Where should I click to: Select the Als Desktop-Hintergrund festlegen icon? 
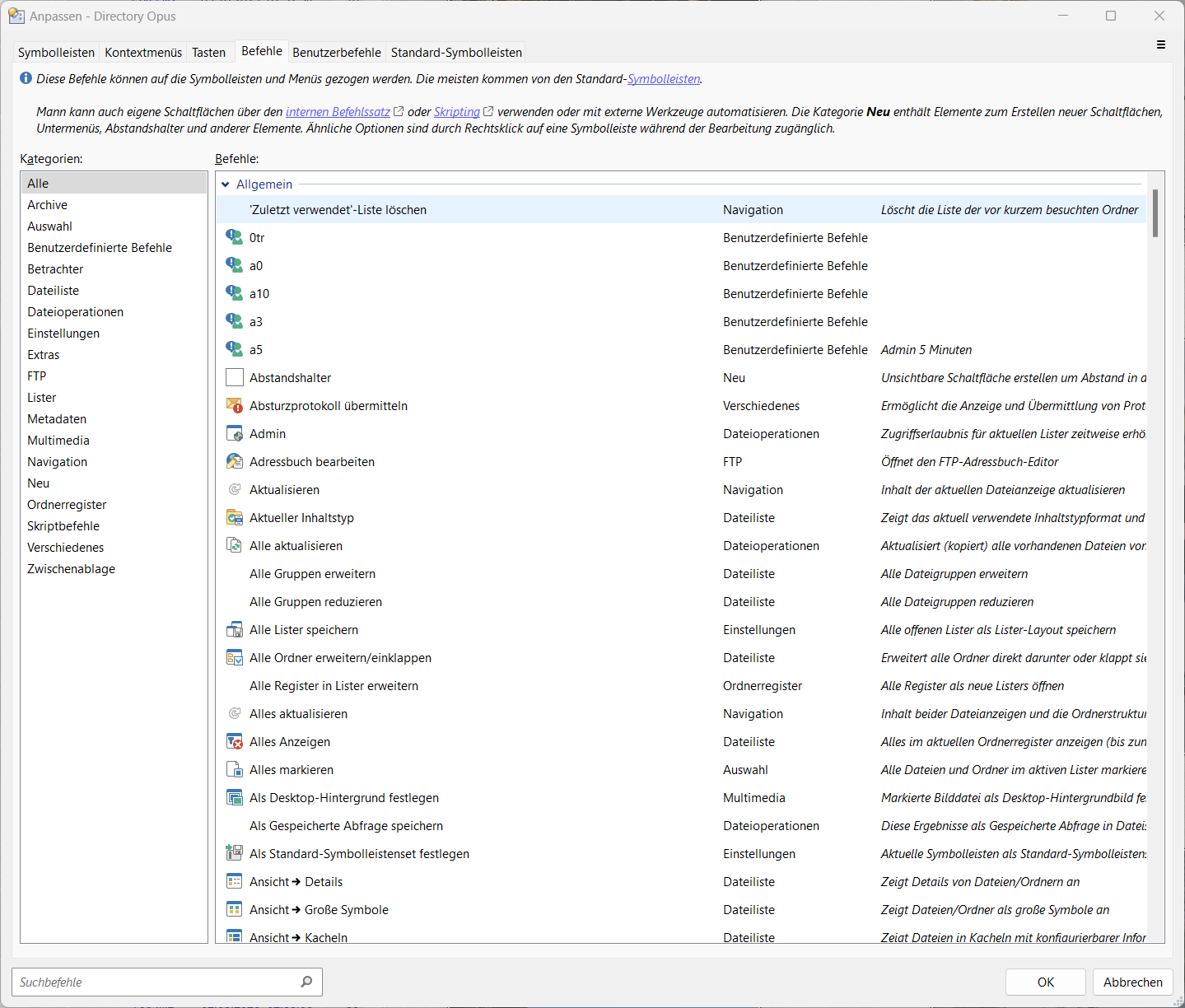coord(235,797)
